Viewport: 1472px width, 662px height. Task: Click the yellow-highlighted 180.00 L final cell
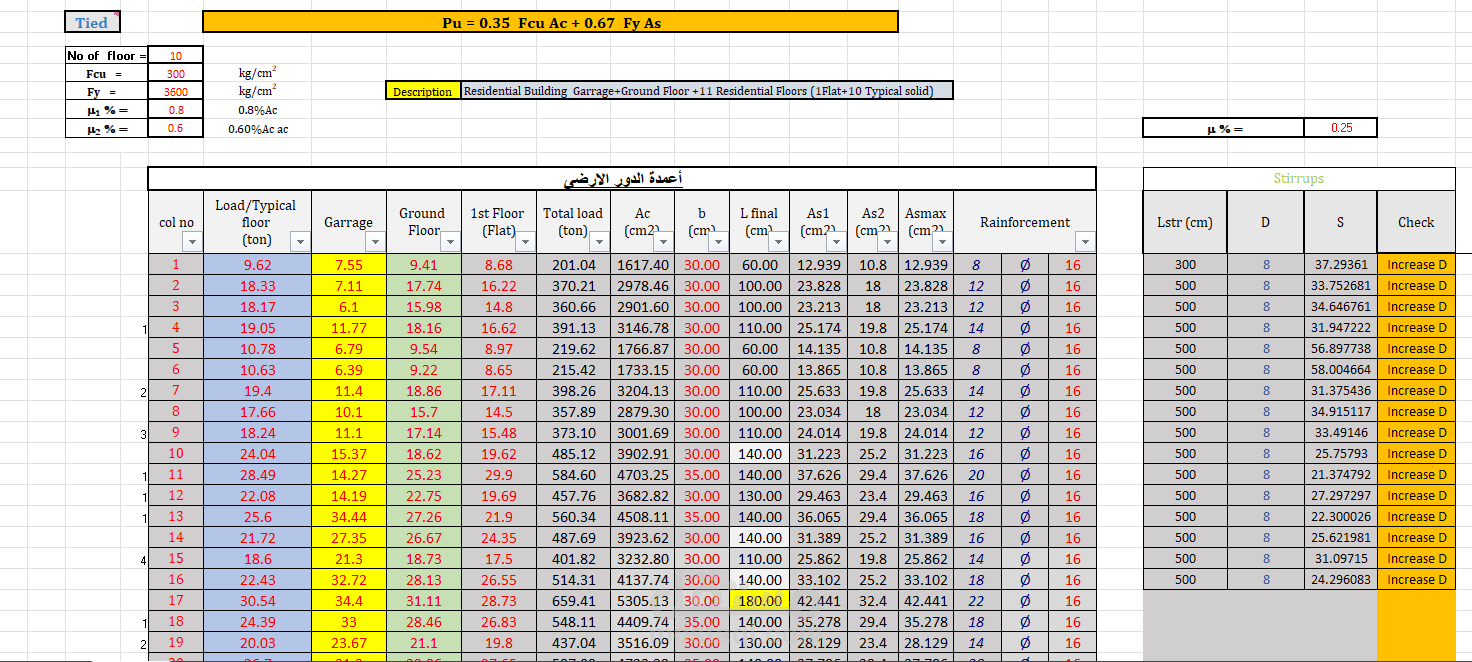click(759, 601)
